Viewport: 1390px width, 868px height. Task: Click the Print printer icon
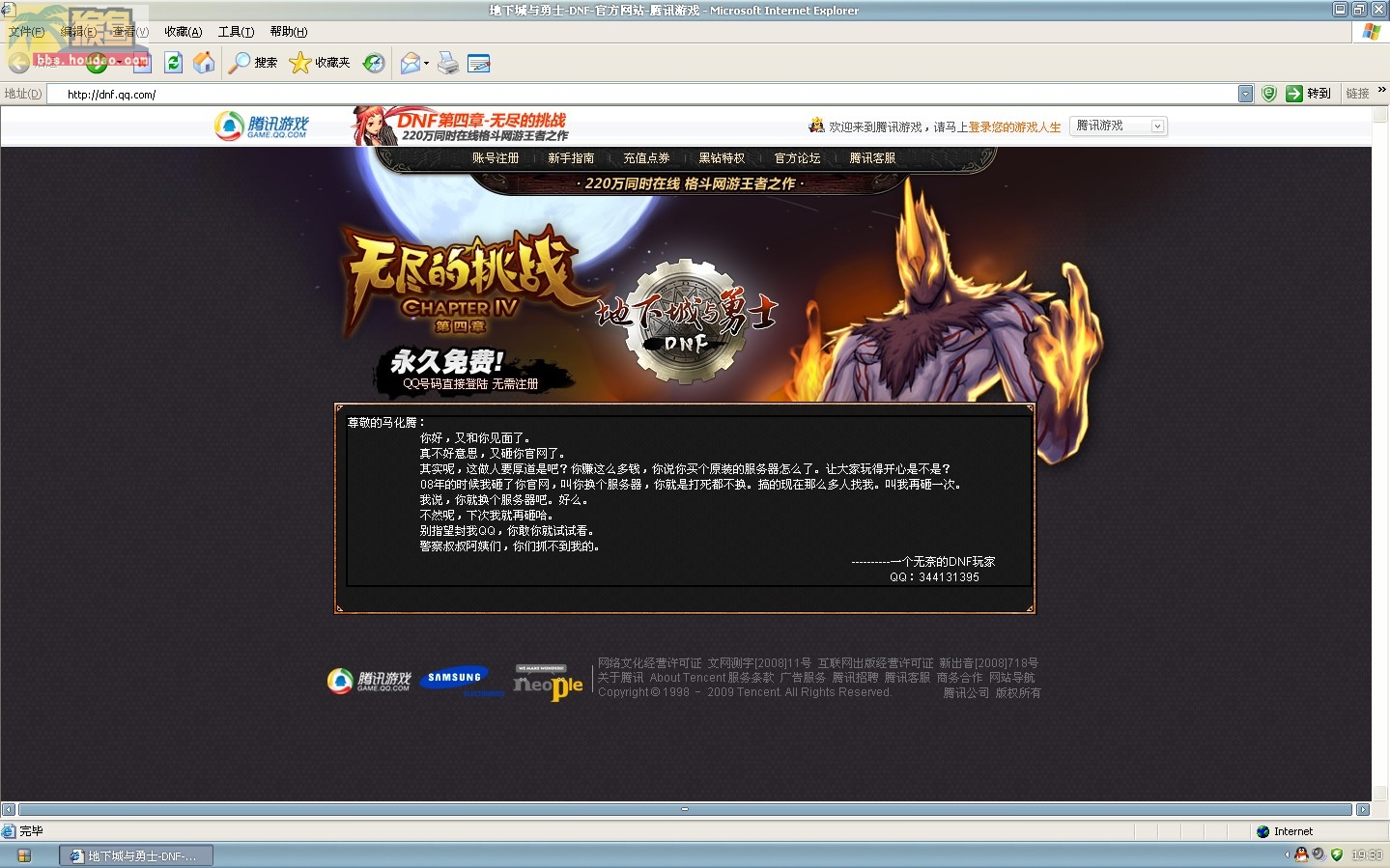[448, 63]
